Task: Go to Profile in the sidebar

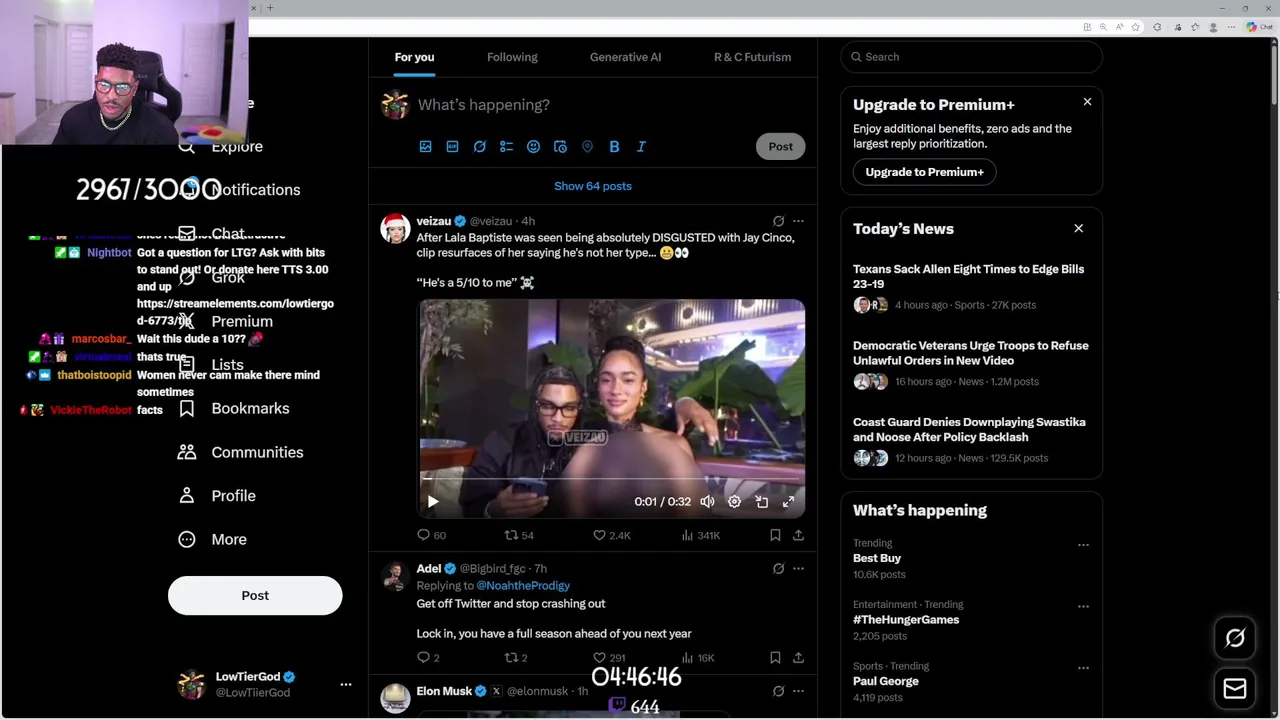Action: click(x=217, y=496)
